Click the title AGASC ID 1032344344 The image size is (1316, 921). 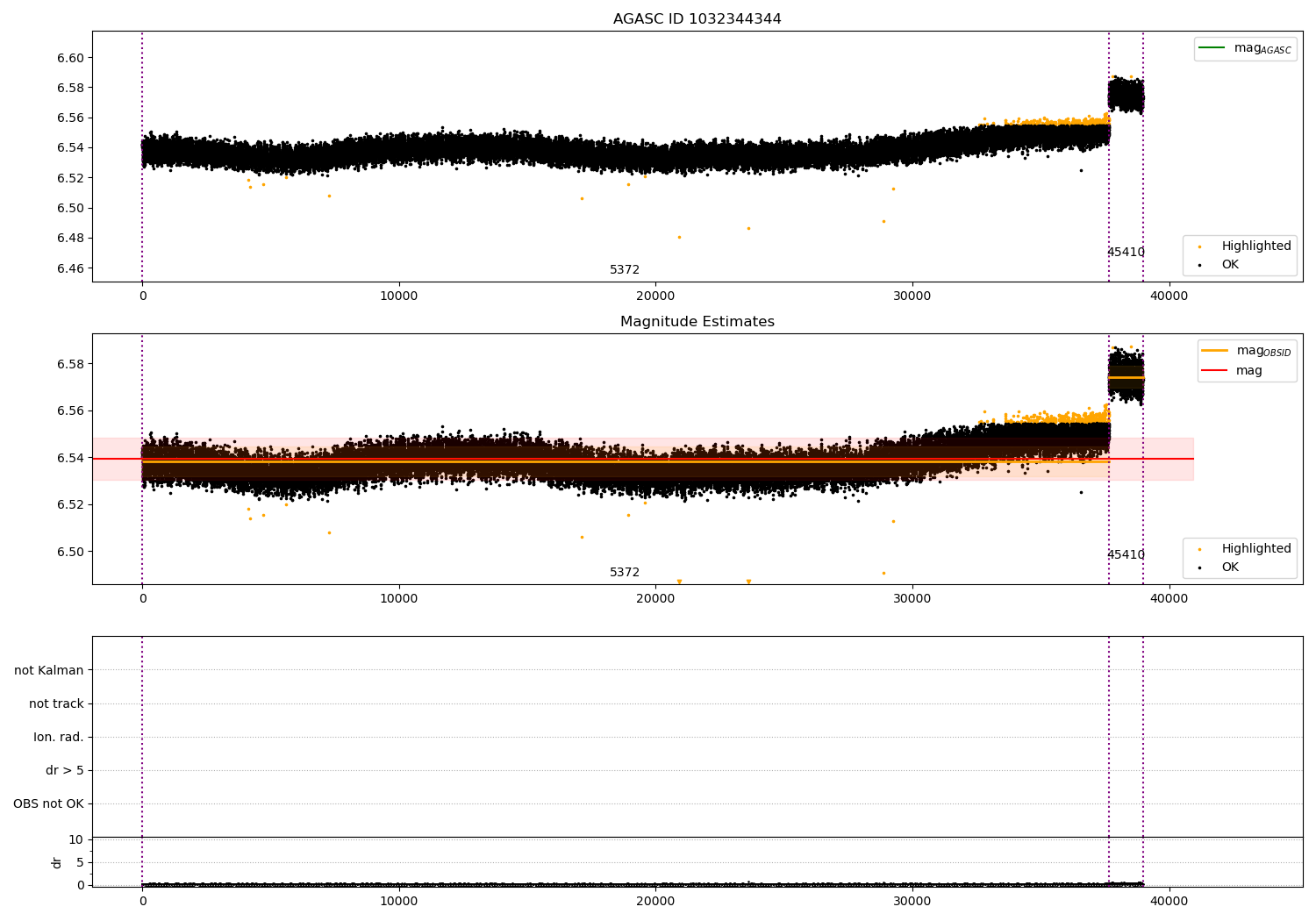coord(697,19)
